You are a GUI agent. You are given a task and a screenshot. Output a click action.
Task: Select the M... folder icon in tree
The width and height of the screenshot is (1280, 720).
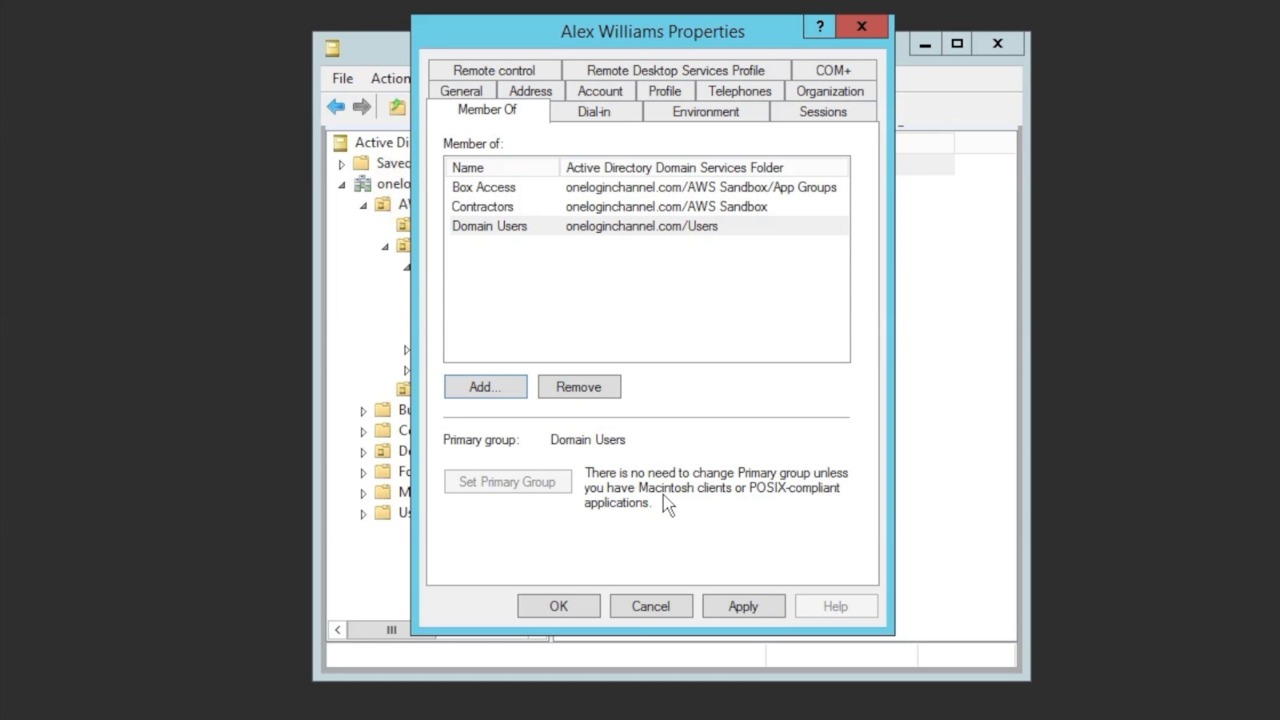point(383,492)
